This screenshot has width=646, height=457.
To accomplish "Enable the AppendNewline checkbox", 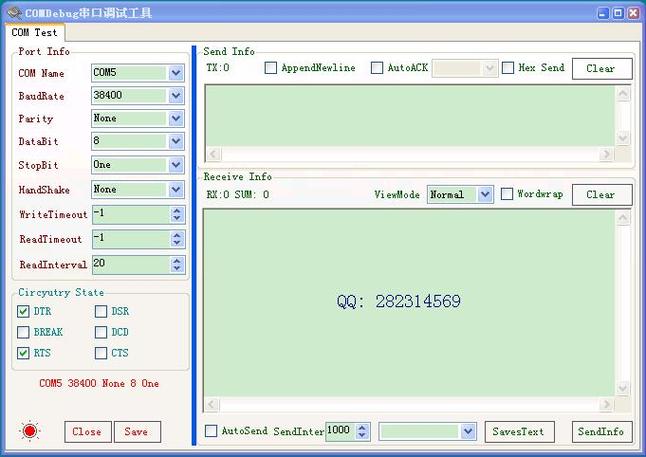I will [271, 68].
